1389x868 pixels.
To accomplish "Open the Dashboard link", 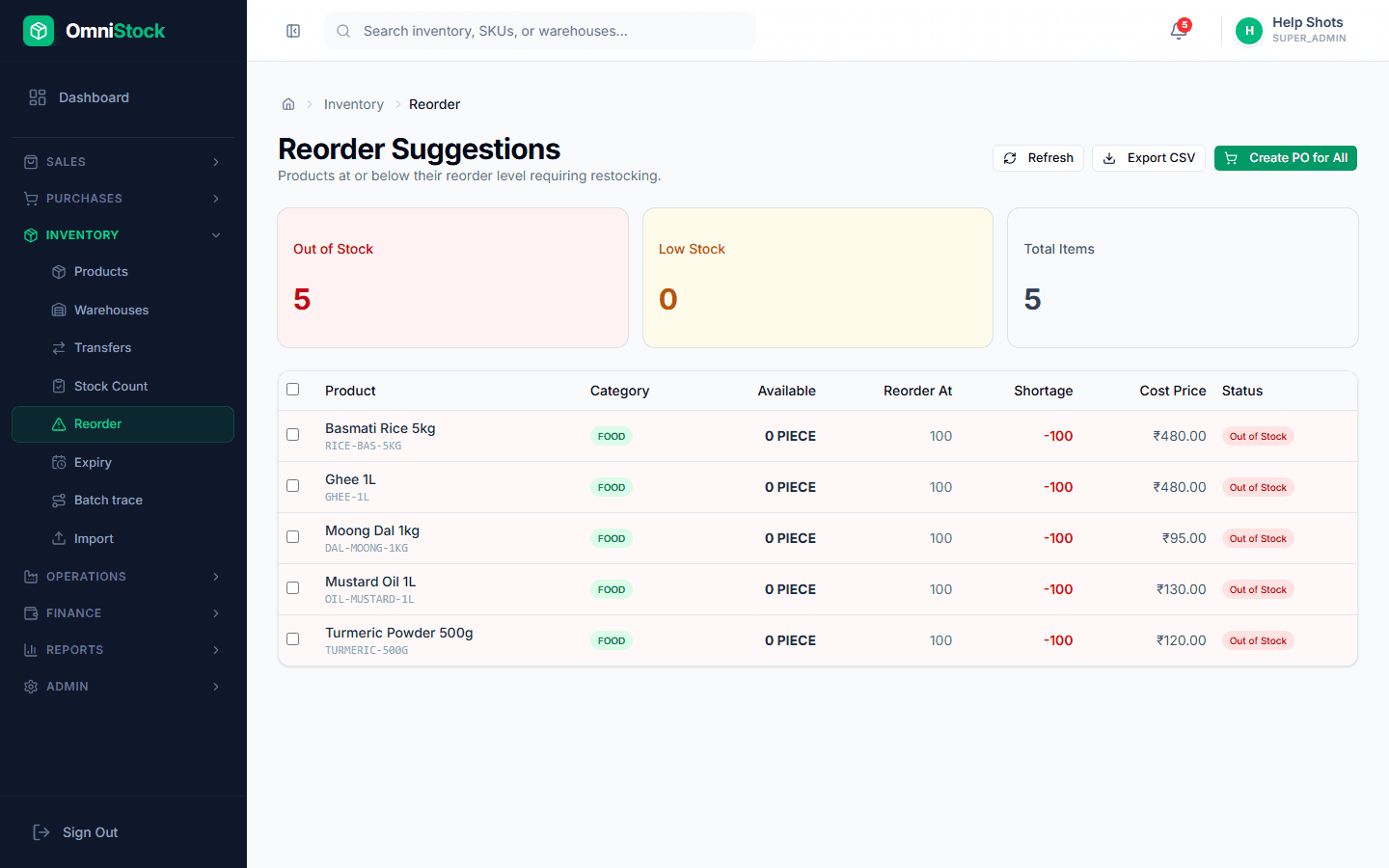I will point(123,97).
